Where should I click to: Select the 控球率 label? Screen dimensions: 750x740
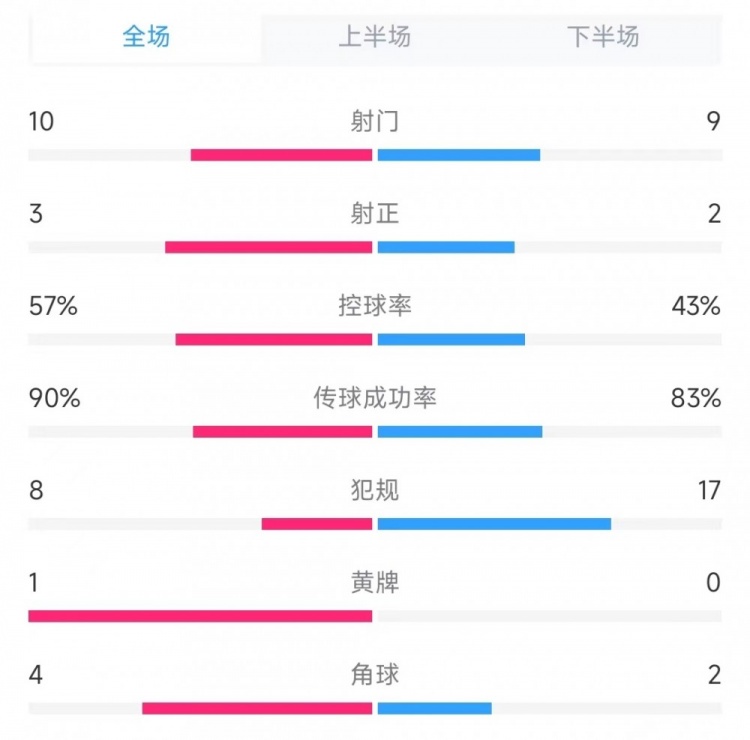click(375, 306)
